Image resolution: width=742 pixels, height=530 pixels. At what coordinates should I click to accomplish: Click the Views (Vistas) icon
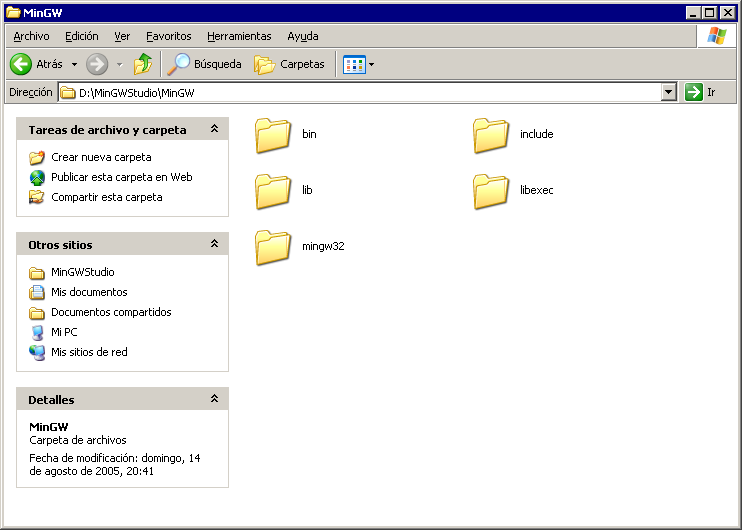pyautogui.click(x=354, y=64)
